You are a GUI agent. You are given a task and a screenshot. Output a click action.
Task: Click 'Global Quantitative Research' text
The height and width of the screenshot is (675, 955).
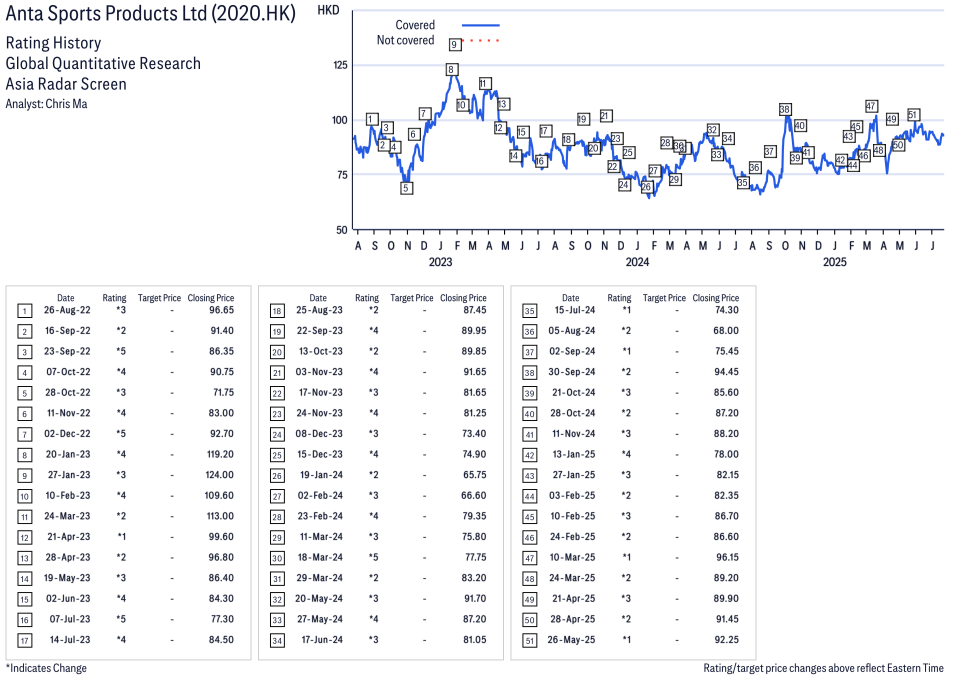pyautogui.click(x=103, y=63)
